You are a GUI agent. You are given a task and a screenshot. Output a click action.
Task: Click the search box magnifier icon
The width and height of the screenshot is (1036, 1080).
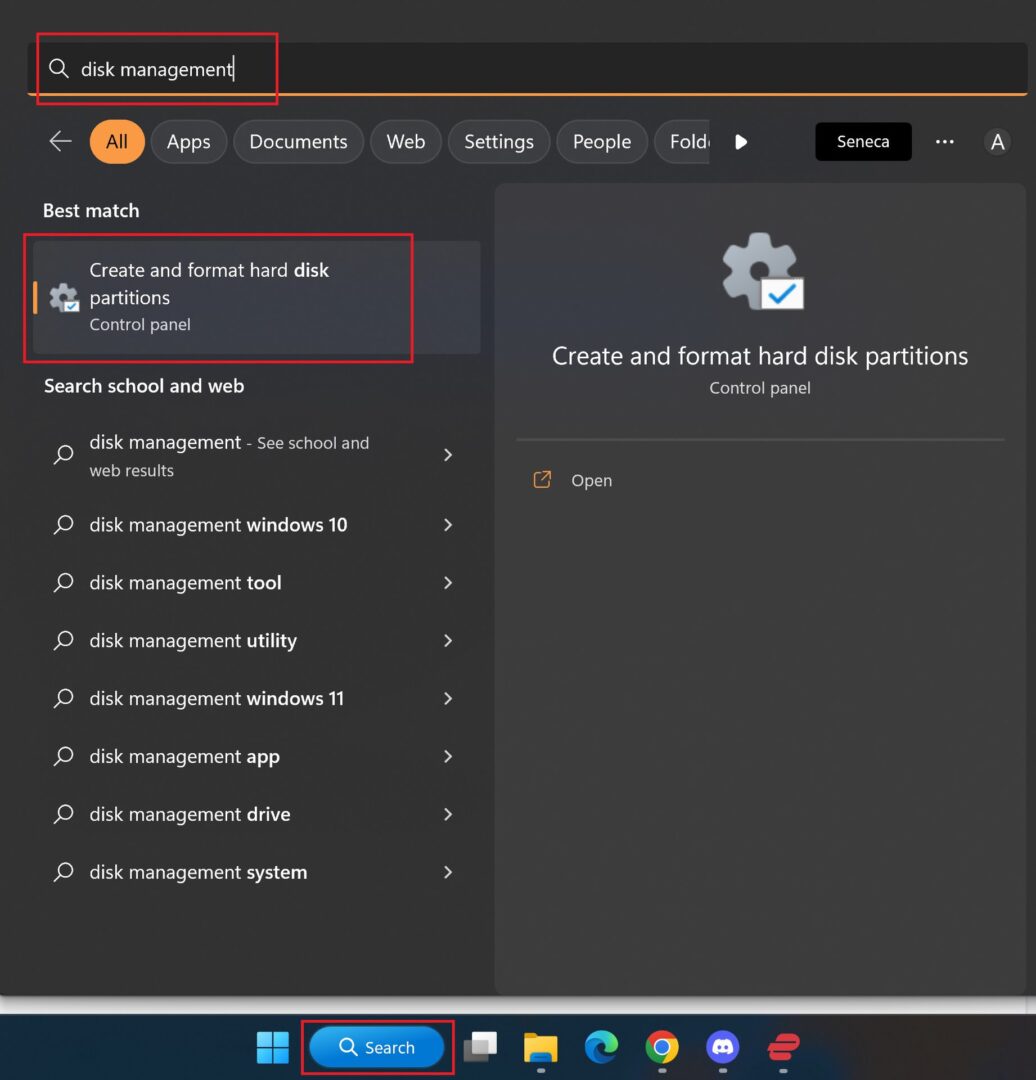[59, 68]
